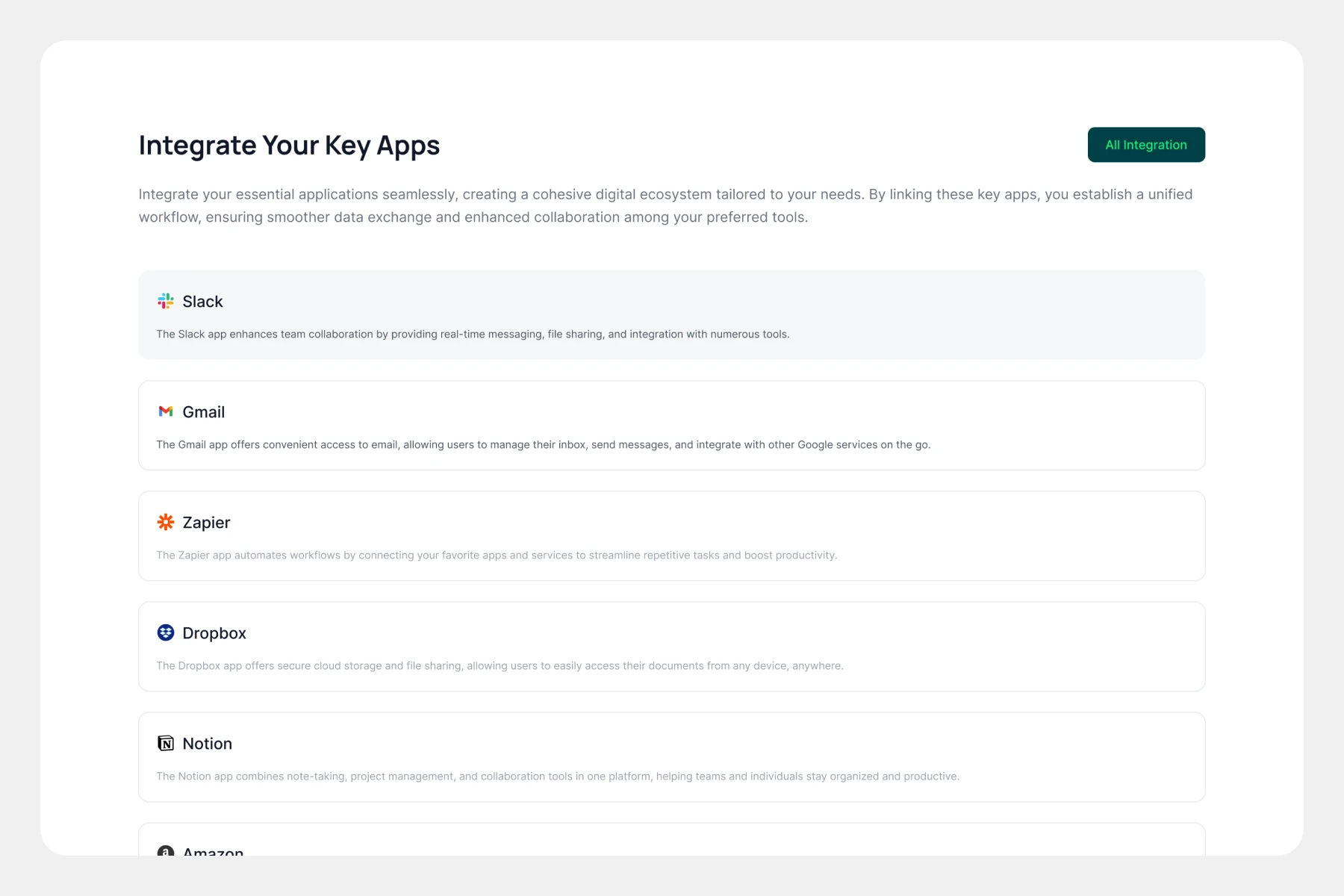This screenshot has width=1344, height=896.
Task: Open the Dropbox integration title
Action: [214, 633]
